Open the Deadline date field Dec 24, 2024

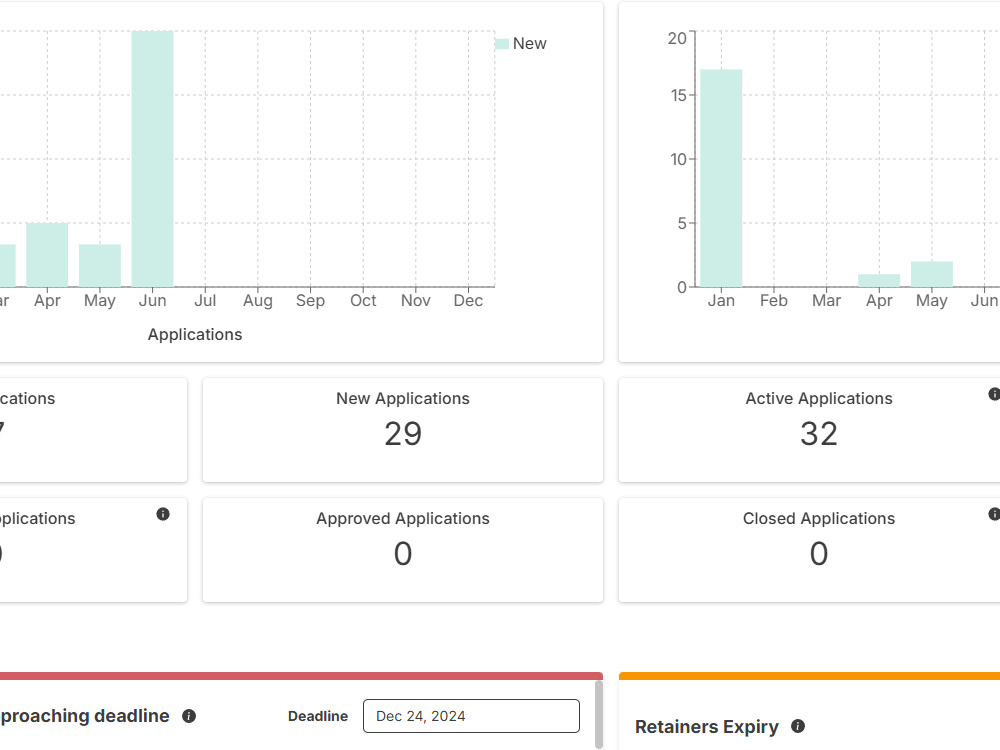[x=471, y=716]
